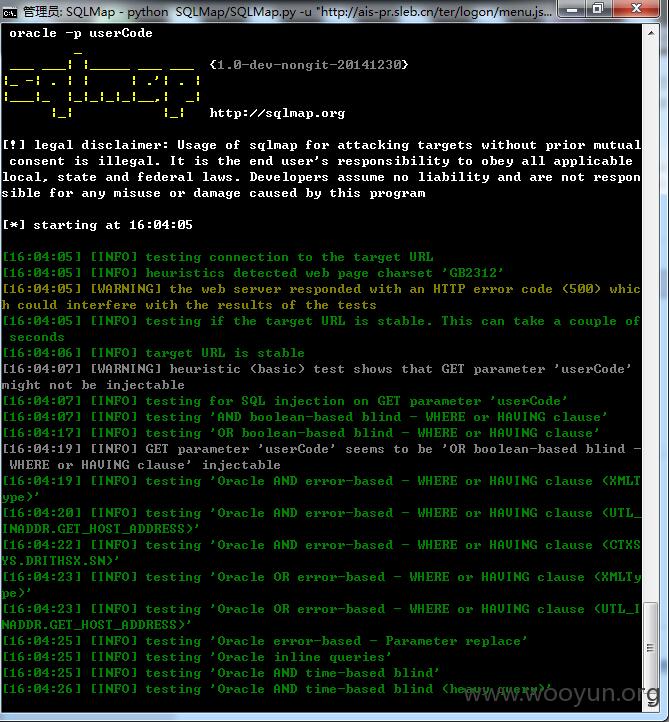Open the cmd window system menu icon
Screen dimensions: 669x722
click(9, 12)
